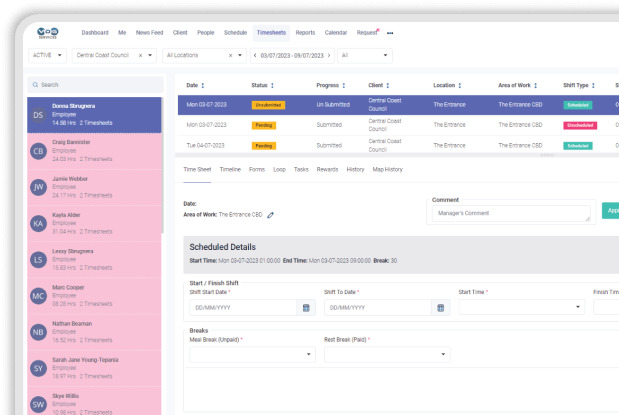Go to the Me page

tap(122, 33)
